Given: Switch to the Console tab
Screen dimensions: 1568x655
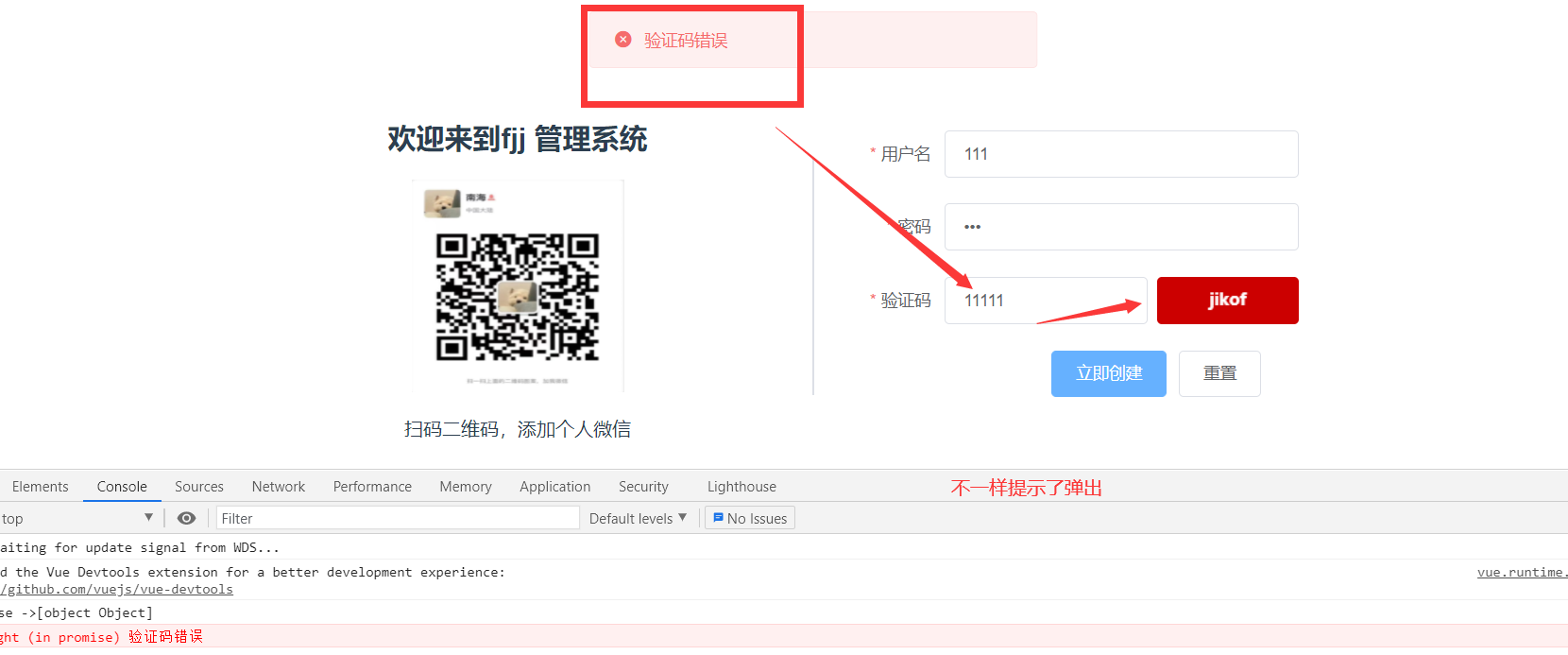Looking at the screenshot, I should click(x=122, y=487).
